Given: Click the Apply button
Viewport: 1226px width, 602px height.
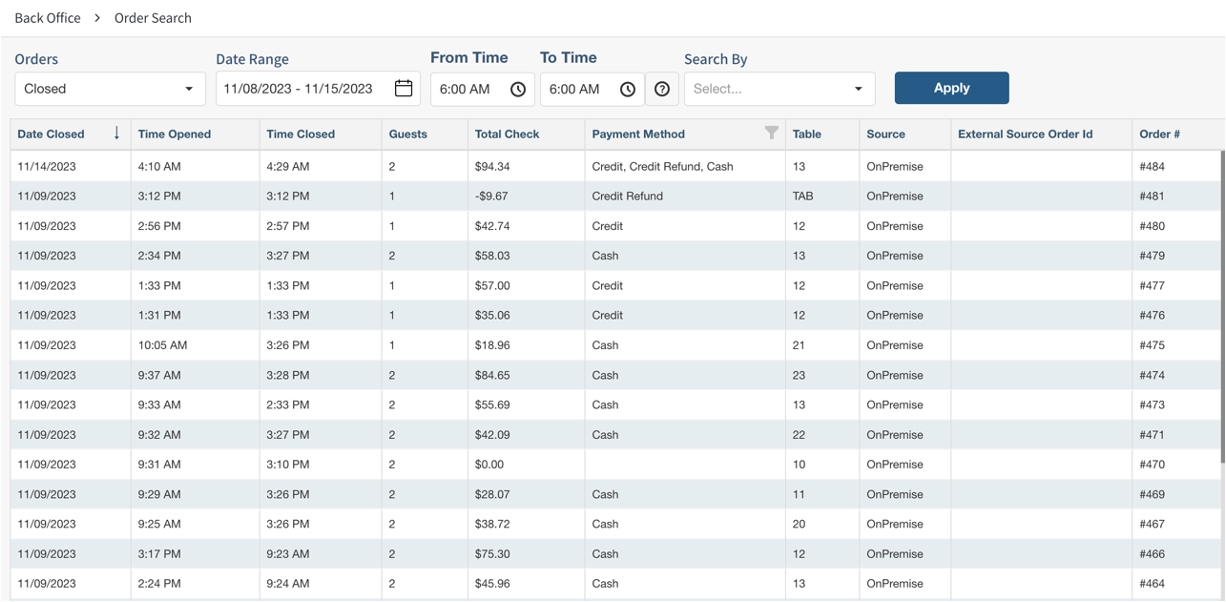Looking at the screenshot, I should 951,88.
